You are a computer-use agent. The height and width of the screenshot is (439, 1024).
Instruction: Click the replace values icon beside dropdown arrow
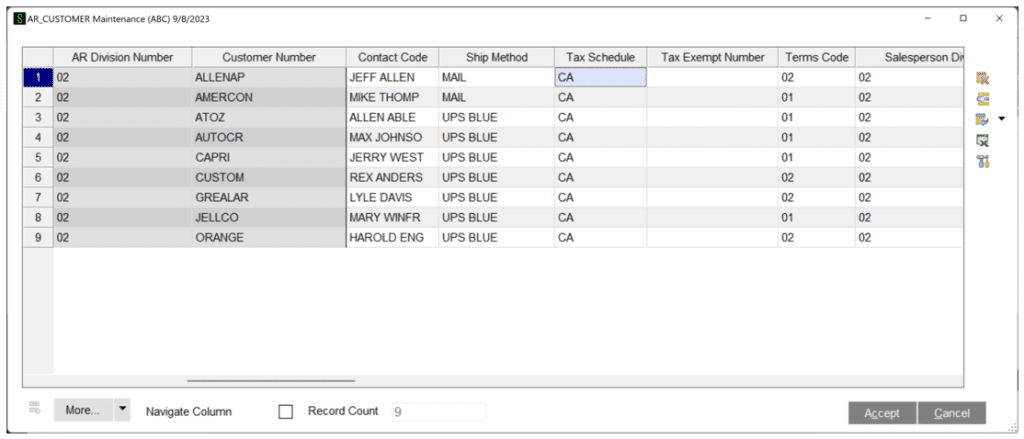coord(982,119)
